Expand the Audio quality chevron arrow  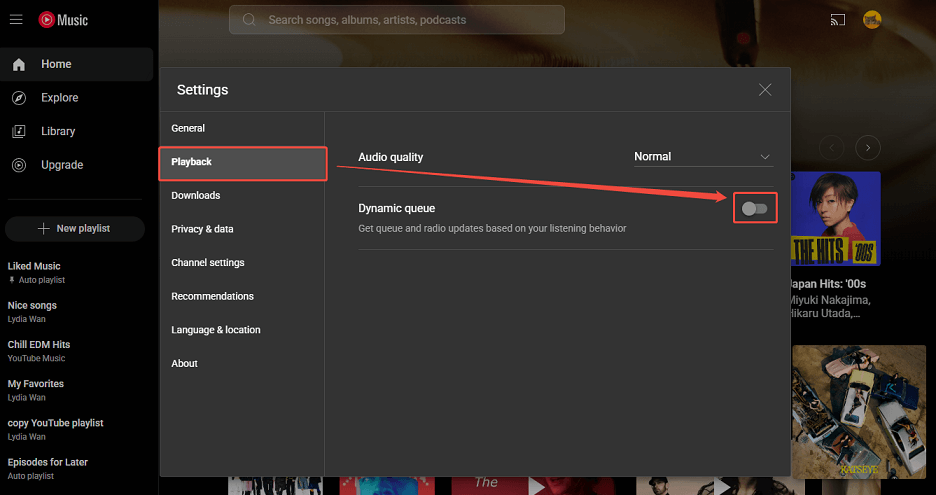[x=765, y=157]
